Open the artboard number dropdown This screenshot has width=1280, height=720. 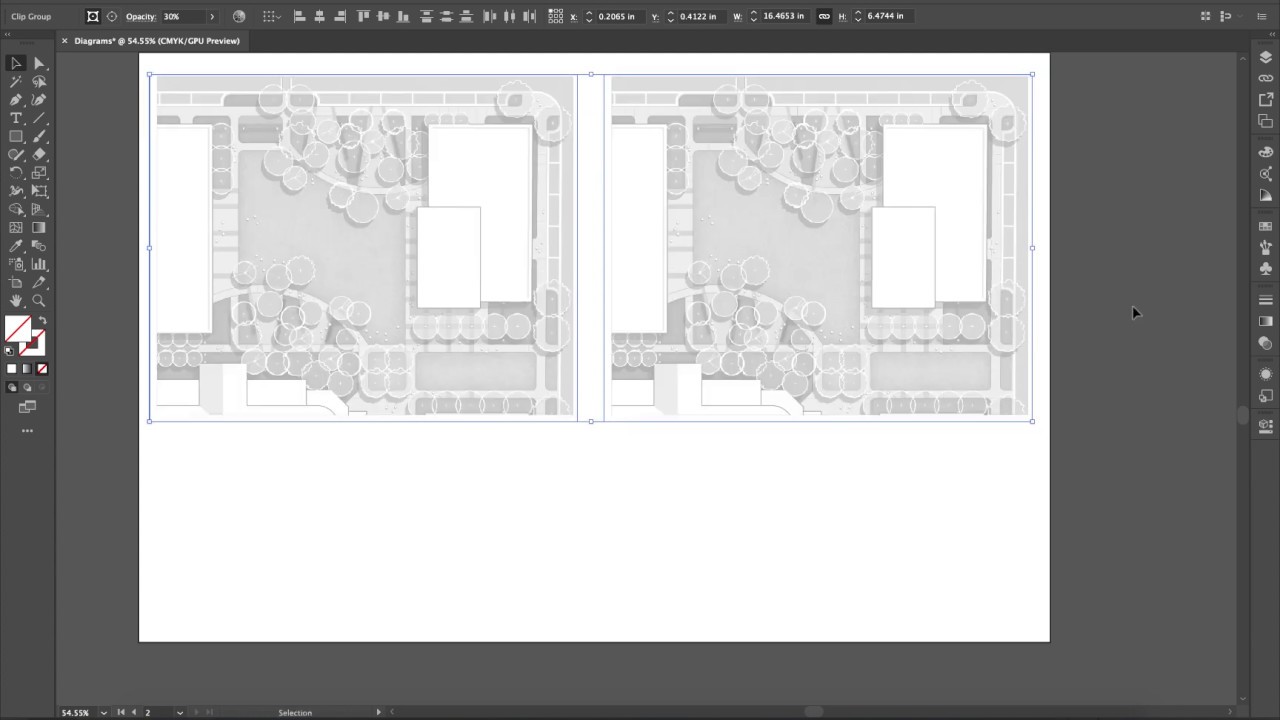(179, 713)
